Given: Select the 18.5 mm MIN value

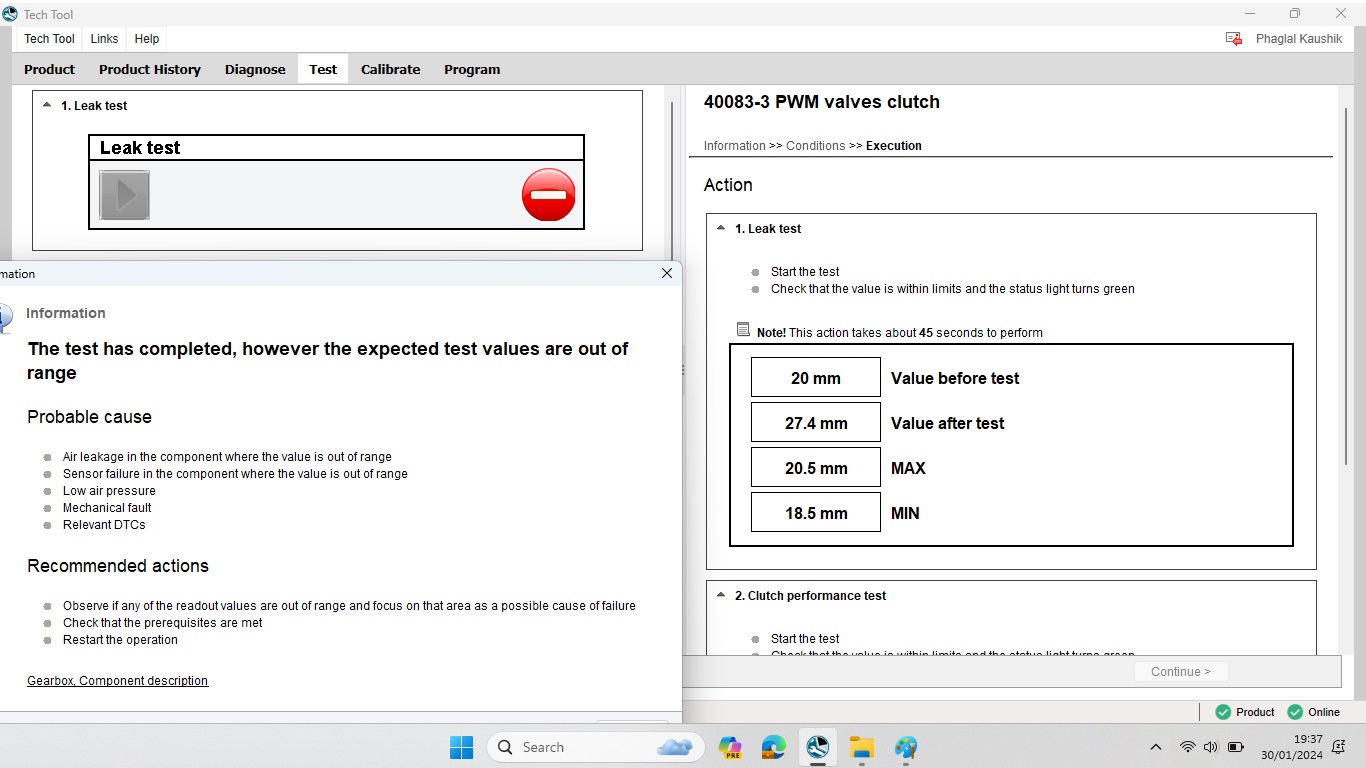Looking at the screenshot, I should click(816, 513).
